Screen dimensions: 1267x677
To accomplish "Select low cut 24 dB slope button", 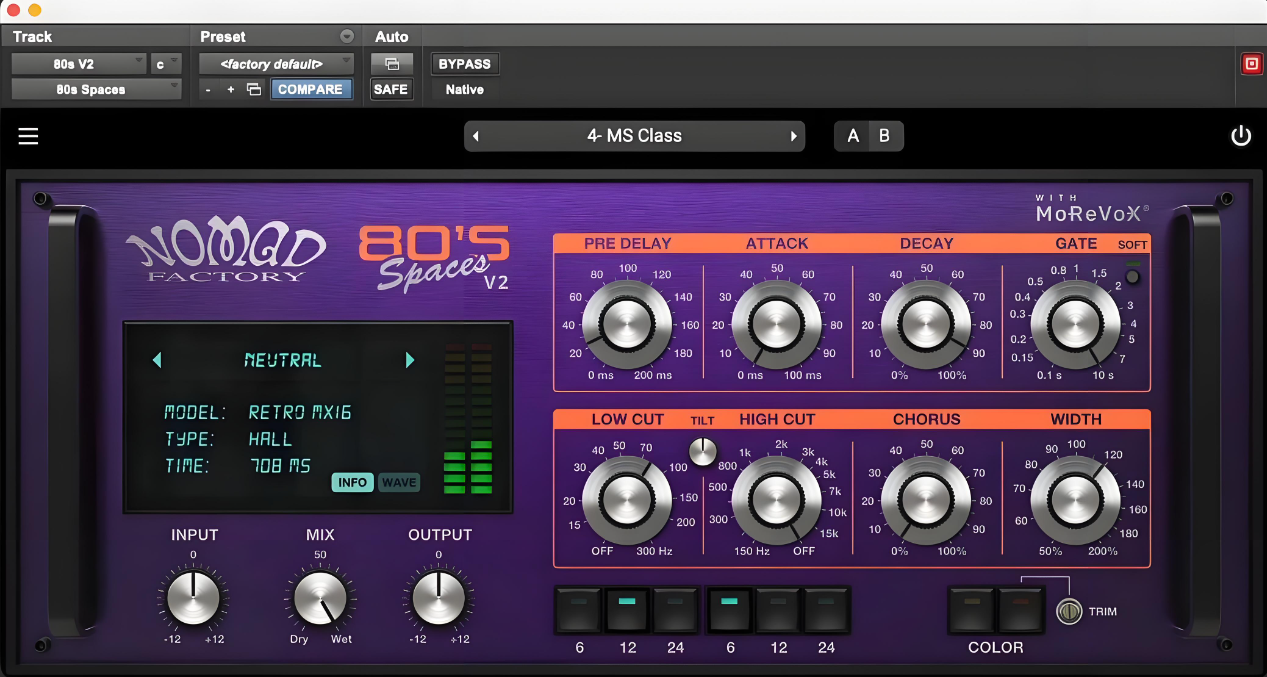I will (675, 610).
